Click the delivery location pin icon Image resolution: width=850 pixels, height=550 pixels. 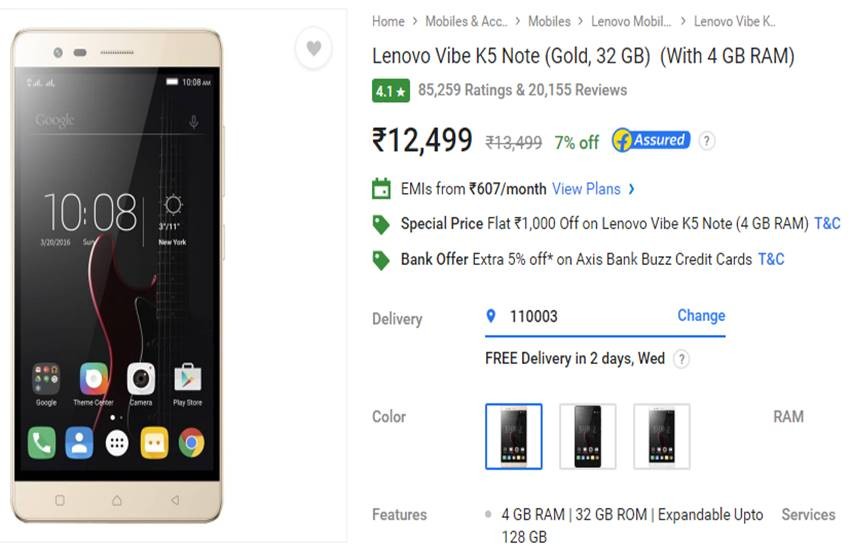click(491, 316)
